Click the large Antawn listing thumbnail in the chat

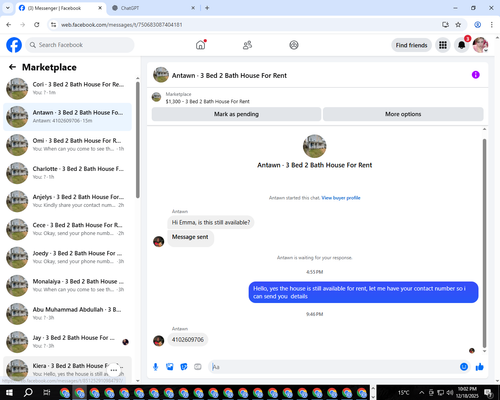click(314, 146)
